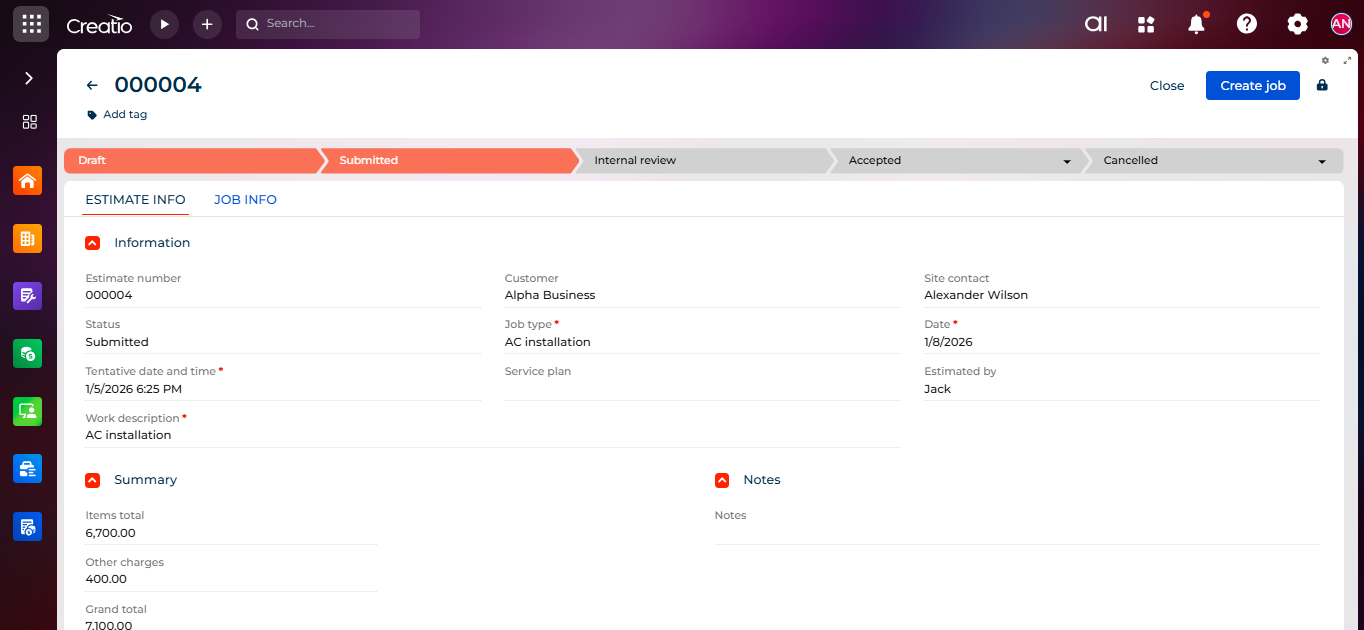Image resolution: width=1364 pixels, height=630 pixels.
Task: Click the lock icon beside Create job
Action: 1322,85
